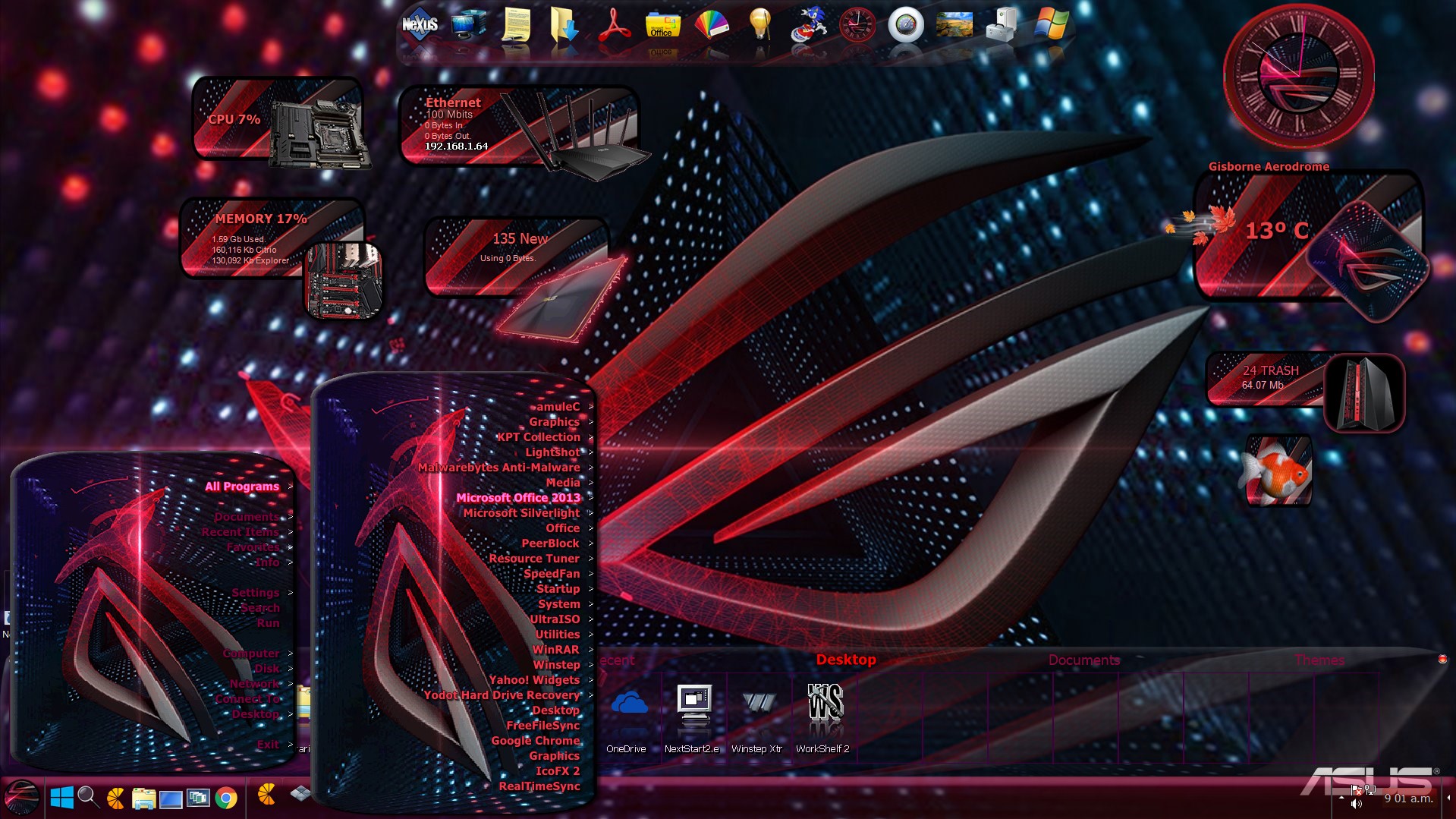Switch to the Themes tab in WorkShelf

click(x=1319, y=660)
